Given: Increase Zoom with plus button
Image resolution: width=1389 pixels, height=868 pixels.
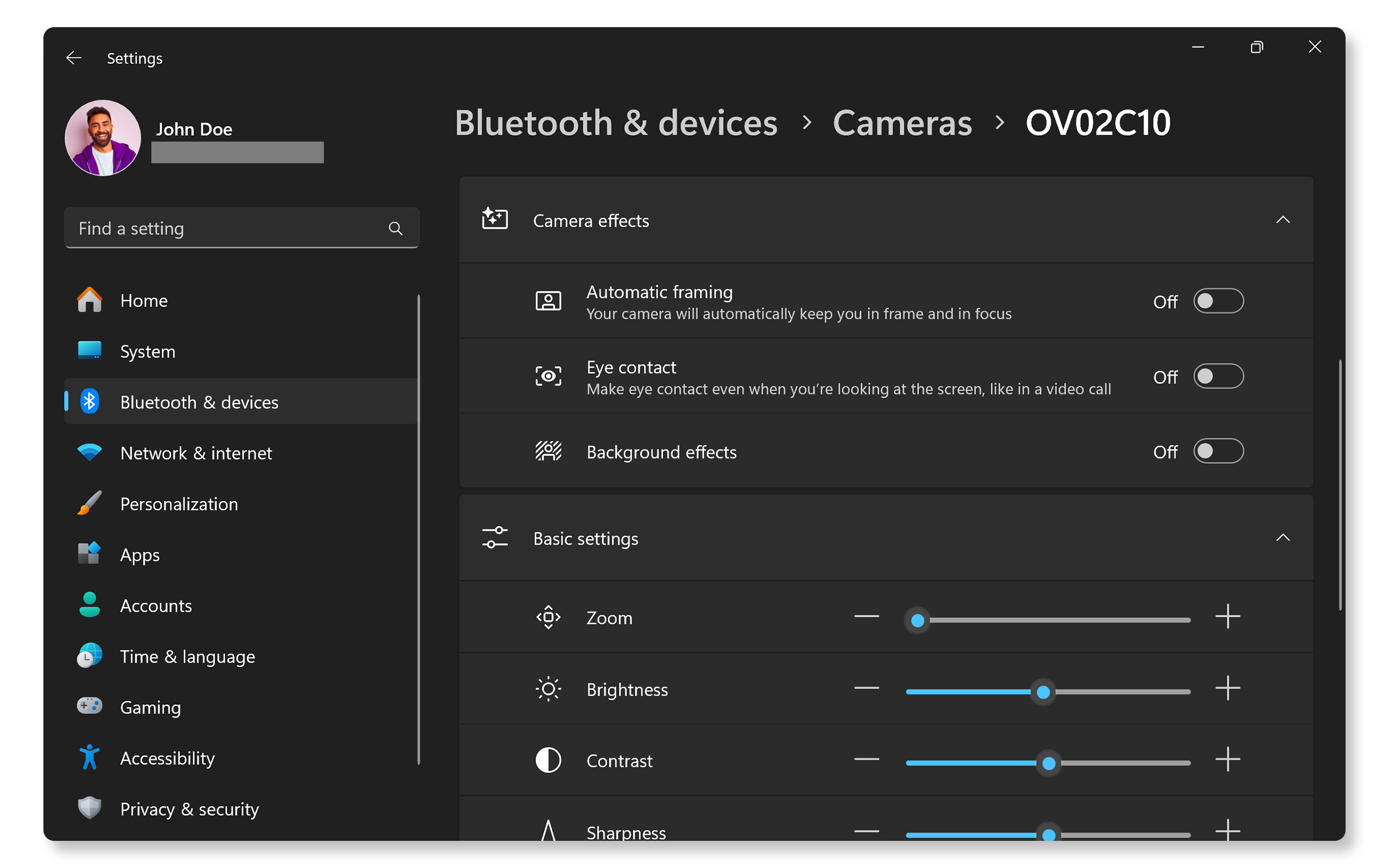Looking at the screenshot, I should pos(1227,617).
